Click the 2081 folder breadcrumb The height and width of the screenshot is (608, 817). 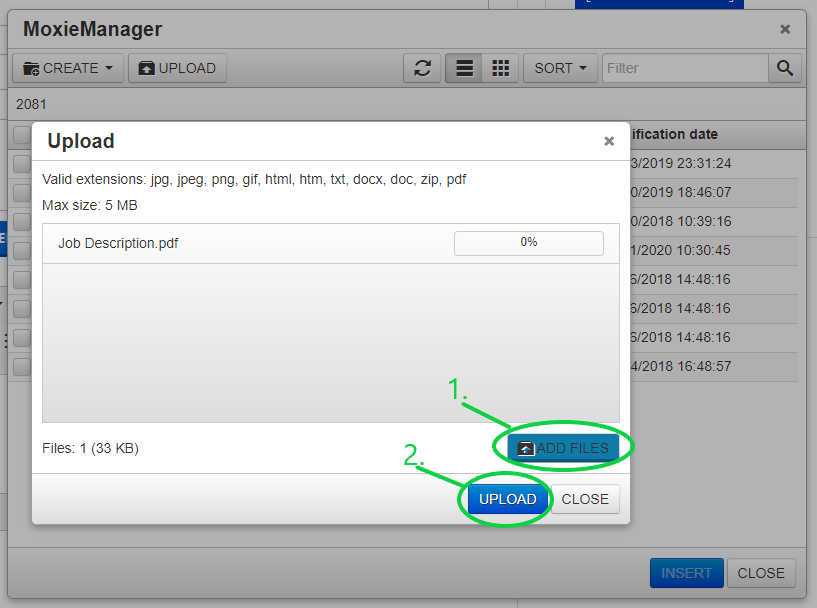point(31,104)
